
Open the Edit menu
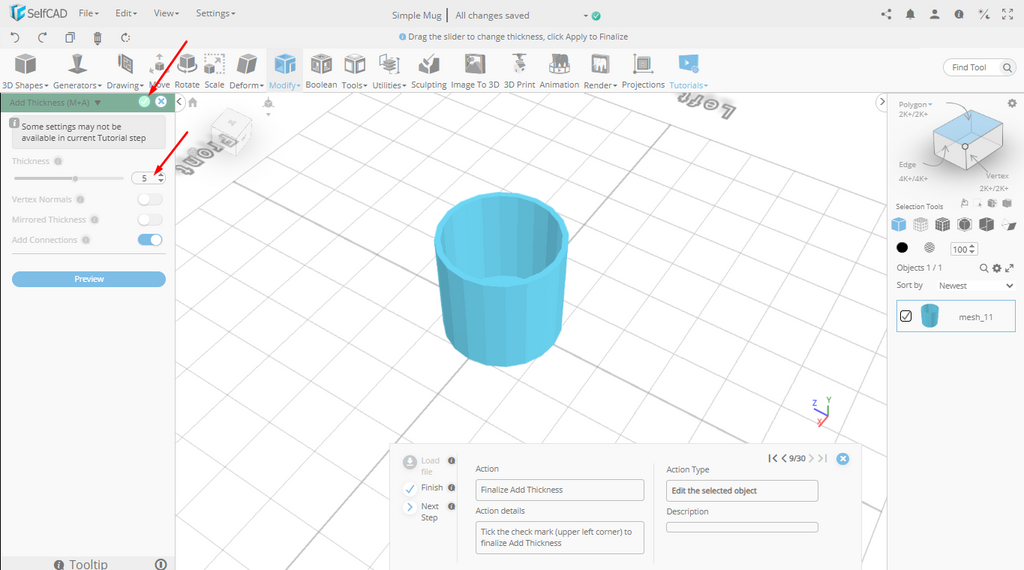[126, 13]
